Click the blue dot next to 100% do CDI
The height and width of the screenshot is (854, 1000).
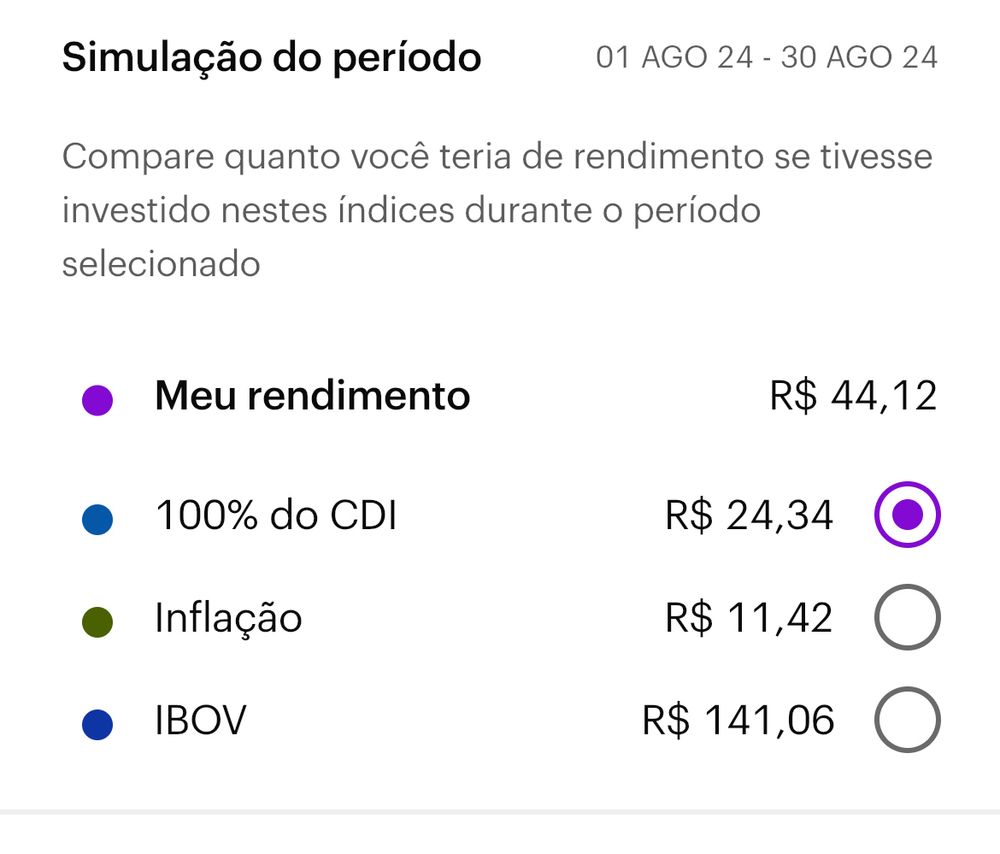pos(97,519)
